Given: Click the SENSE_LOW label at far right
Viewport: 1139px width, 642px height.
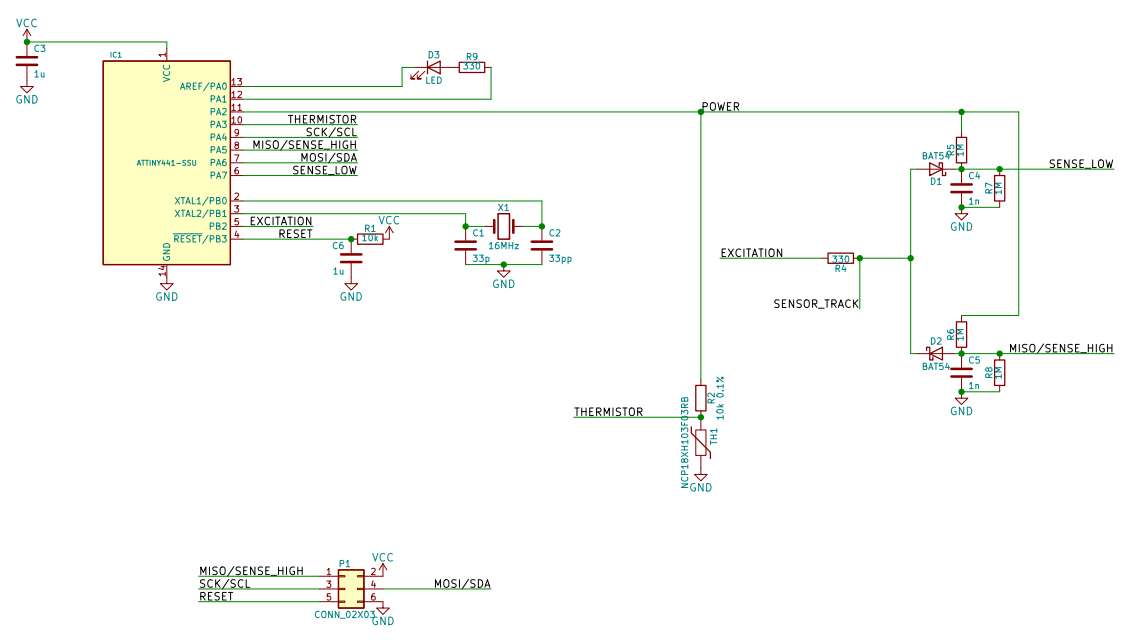Looking at the screenshot, I should [1080, 163].
